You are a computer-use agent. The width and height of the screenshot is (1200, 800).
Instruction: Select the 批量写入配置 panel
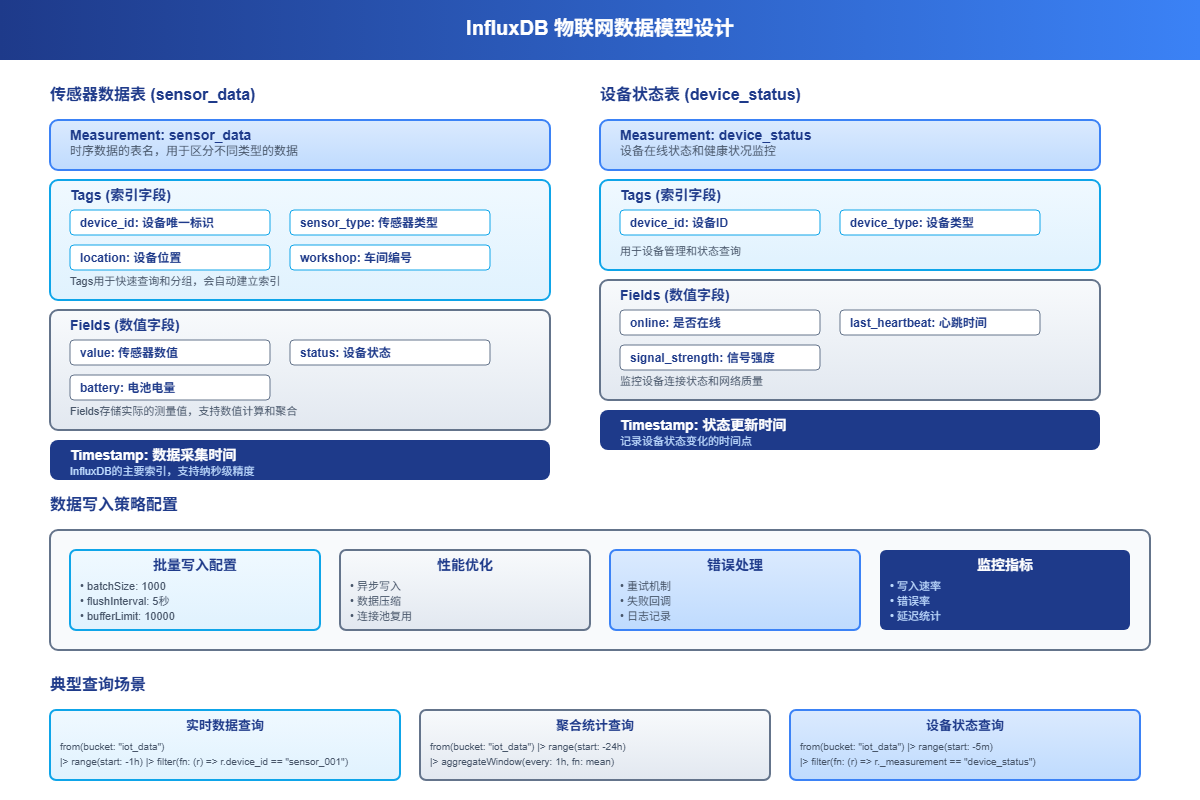(194, 590)
